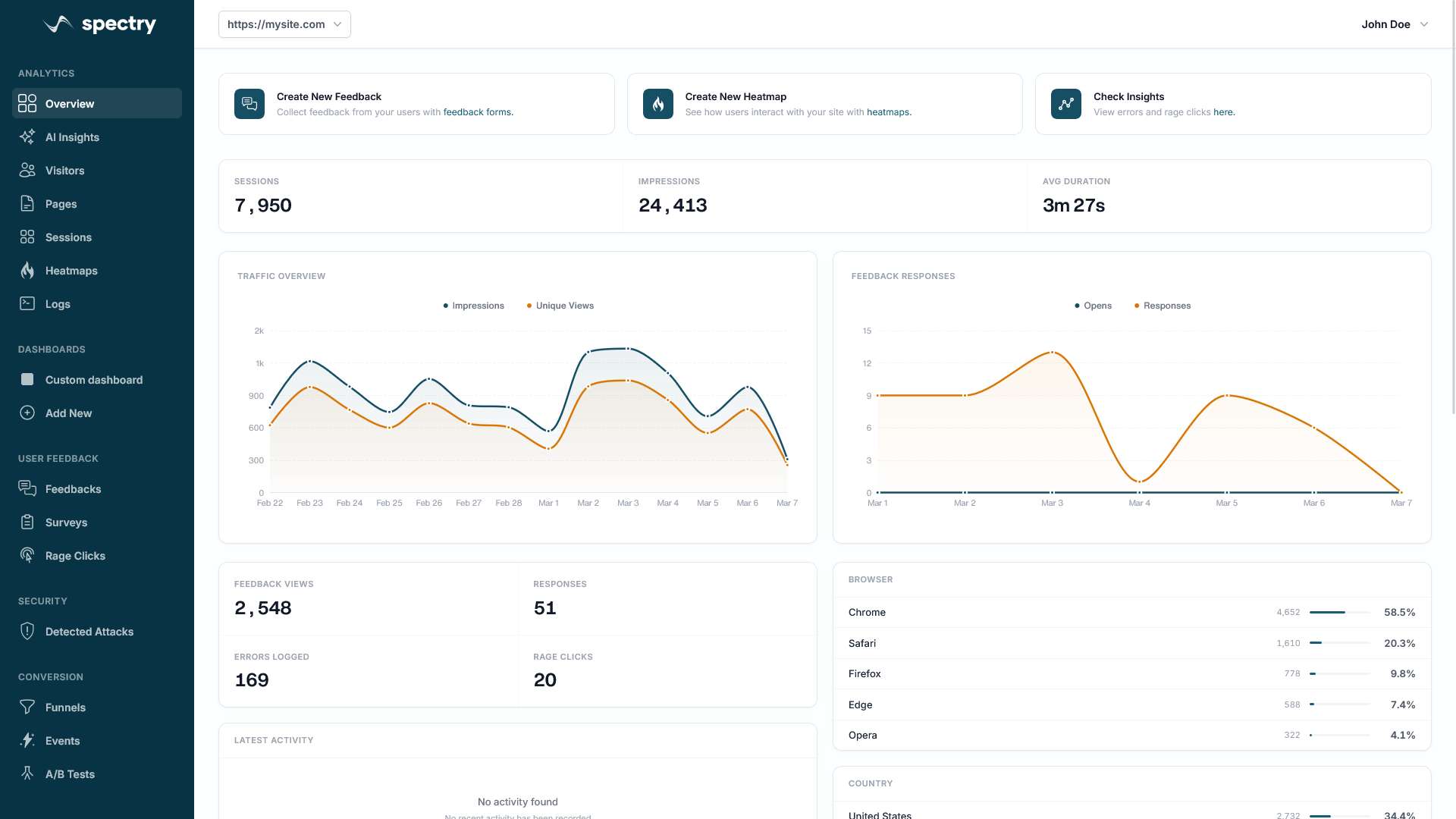Screen dimensions: 1456x819
Task: Click the Create New Feedback chat icon
Action: click(x=249, y=104)
